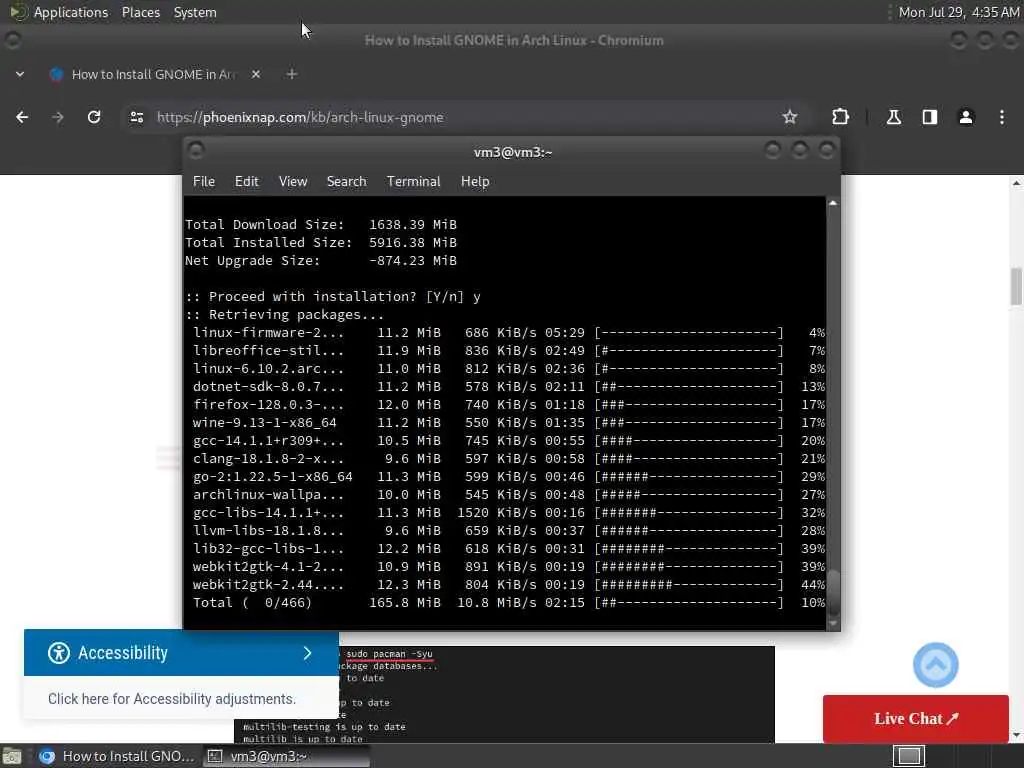Screen dimensions: 1024x768
Task: Click the sudo pacman -Syu text on page
Action: [389, 654]
